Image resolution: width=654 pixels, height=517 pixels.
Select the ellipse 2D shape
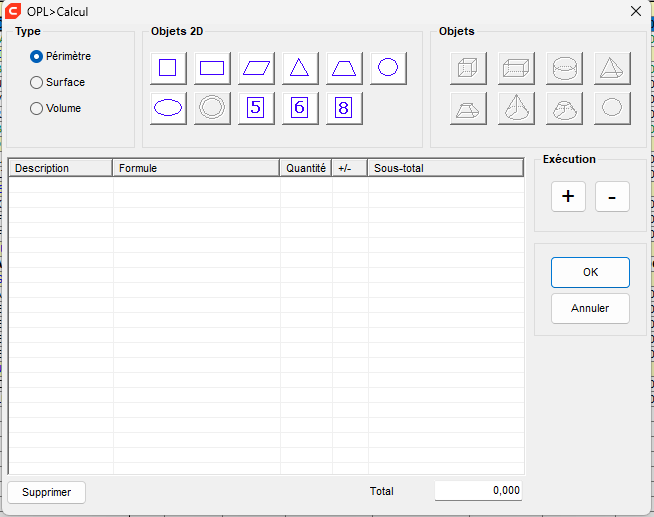coord(168,108)
